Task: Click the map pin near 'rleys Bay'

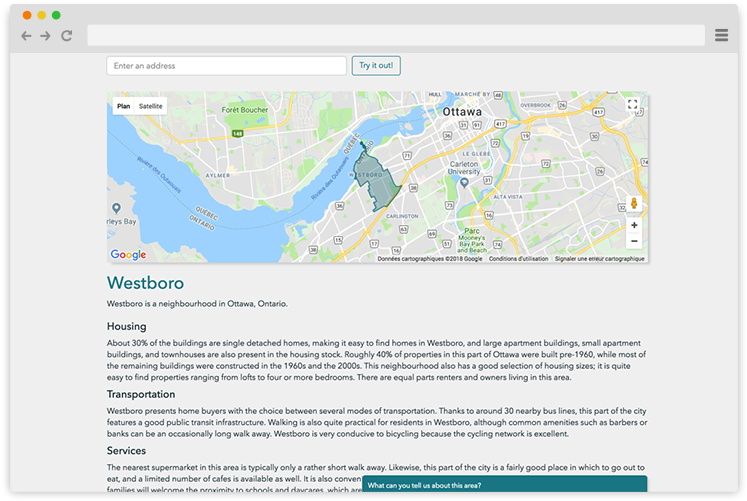Action: click(x=116, y=208)
